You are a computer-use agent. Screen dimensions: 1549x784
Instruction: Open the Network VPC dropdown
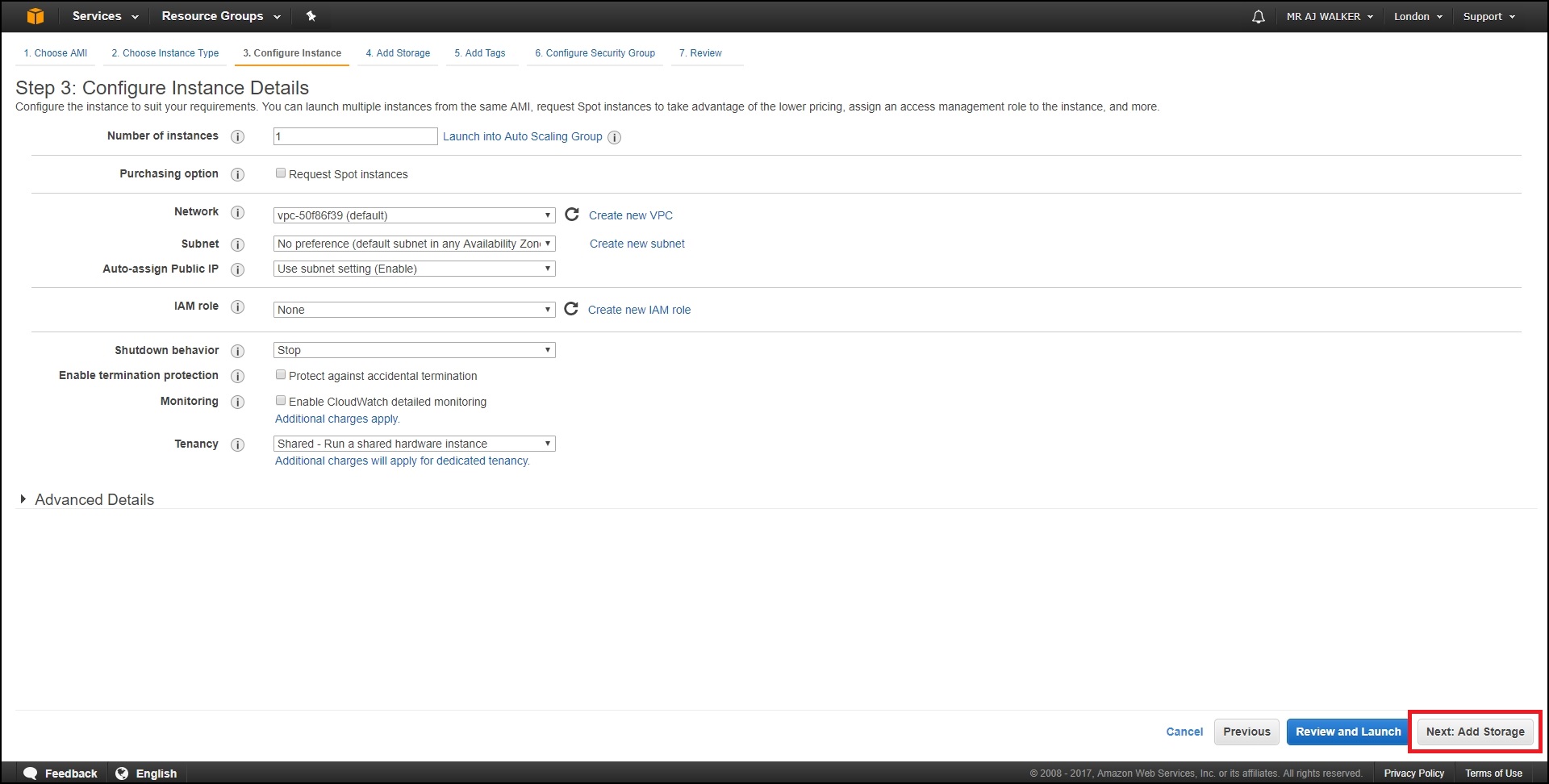[415, 215]
